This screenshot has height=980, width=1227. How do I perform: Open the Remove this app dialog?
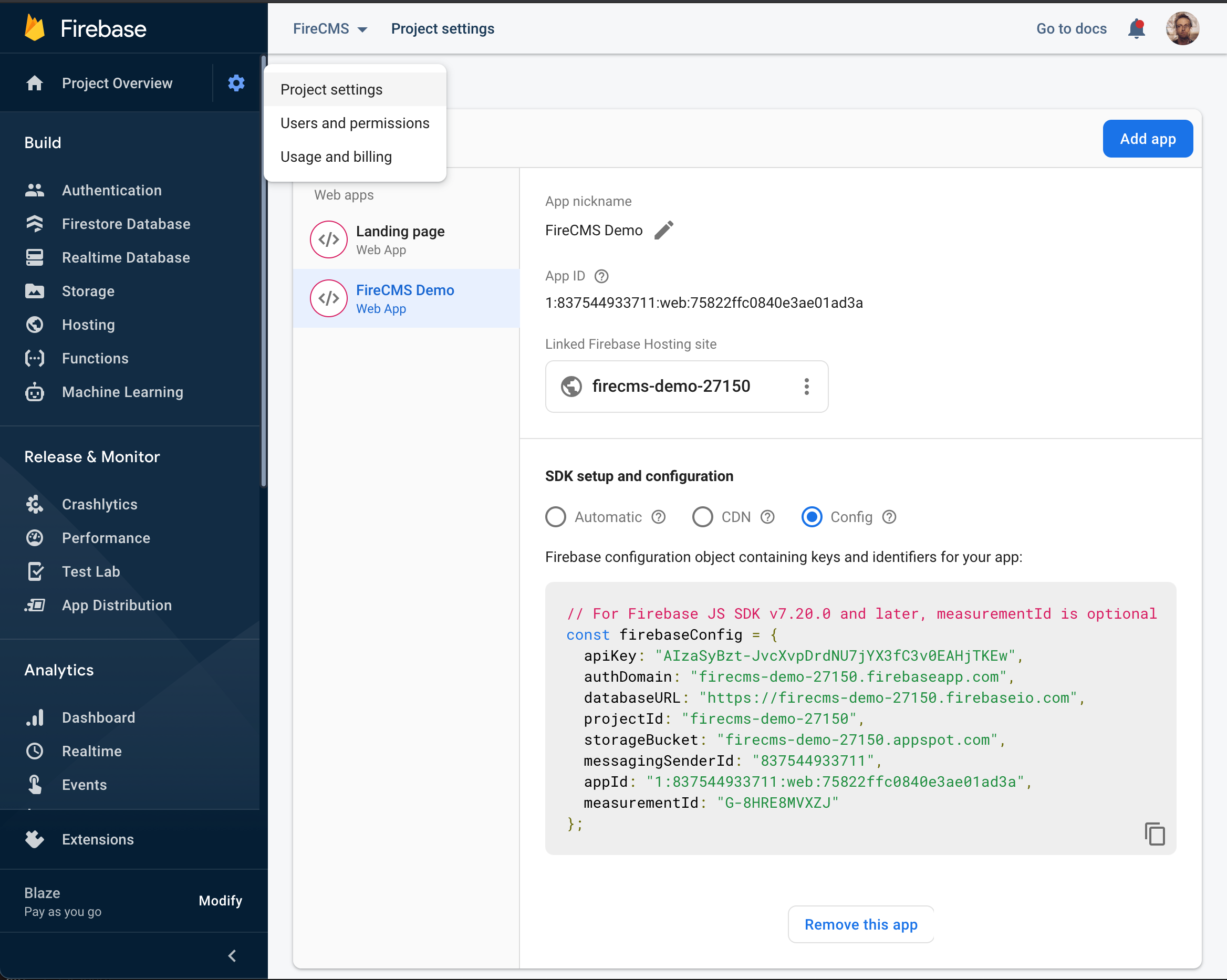coord(860,924)
